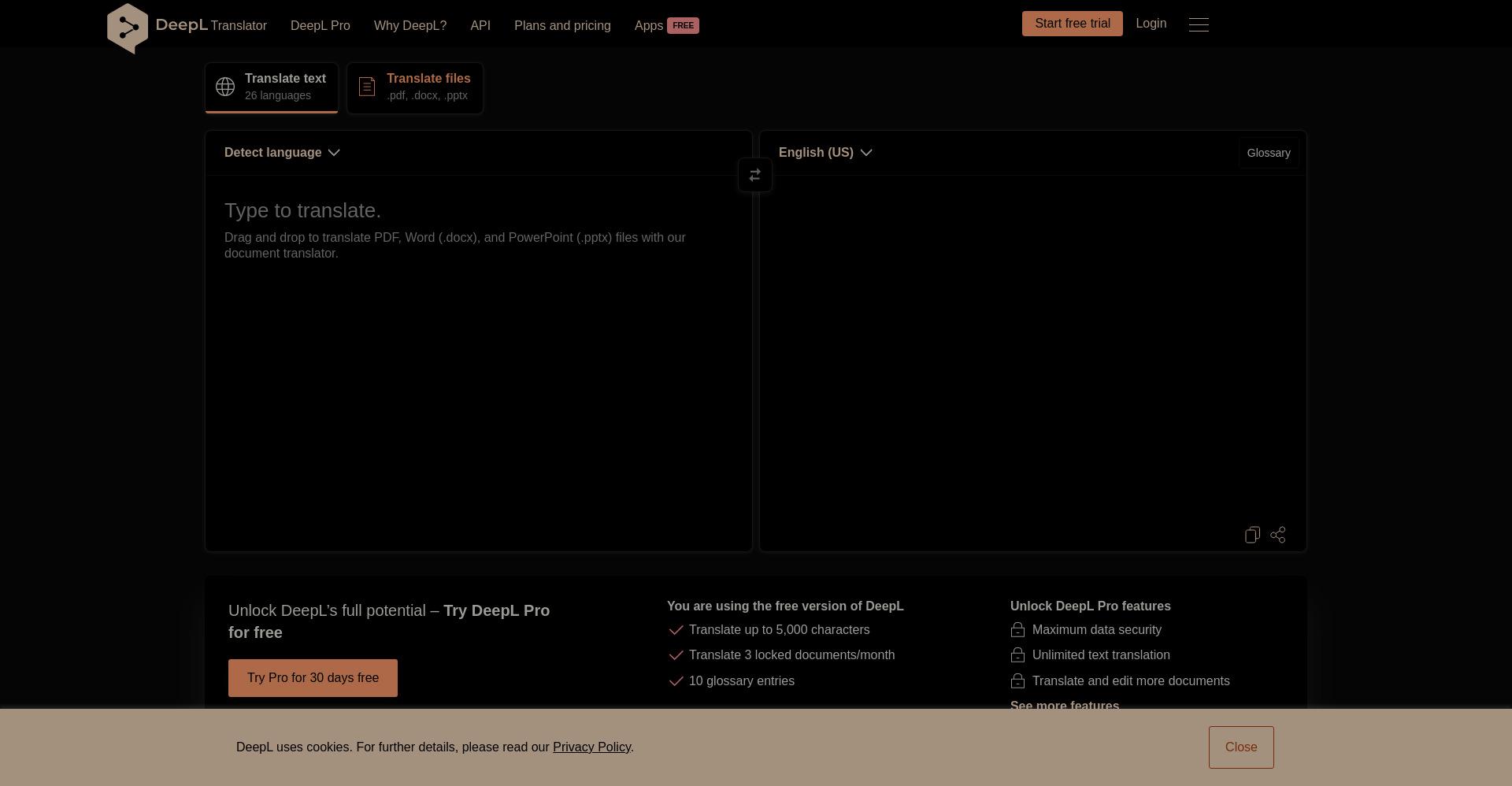Screen dimensions: 1512x786
Task: Share the translation
Action: pos(1278,535)
